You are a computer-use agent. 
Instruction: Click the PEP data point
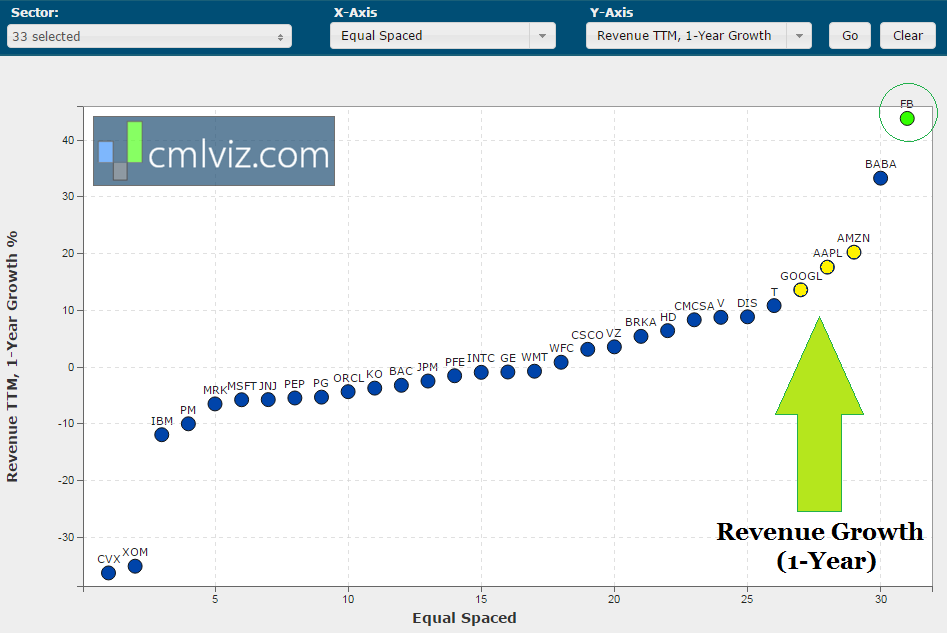click(x=295, y=397)
